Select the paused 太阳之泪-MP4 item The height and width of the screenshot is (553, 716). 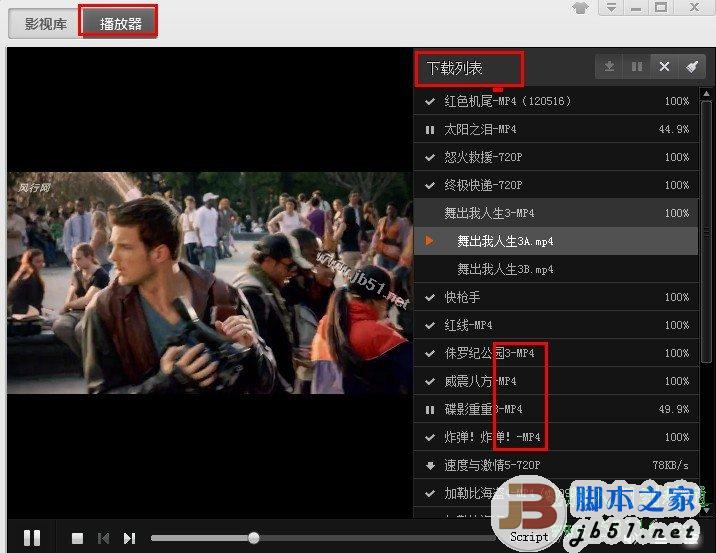pos(556,129)
